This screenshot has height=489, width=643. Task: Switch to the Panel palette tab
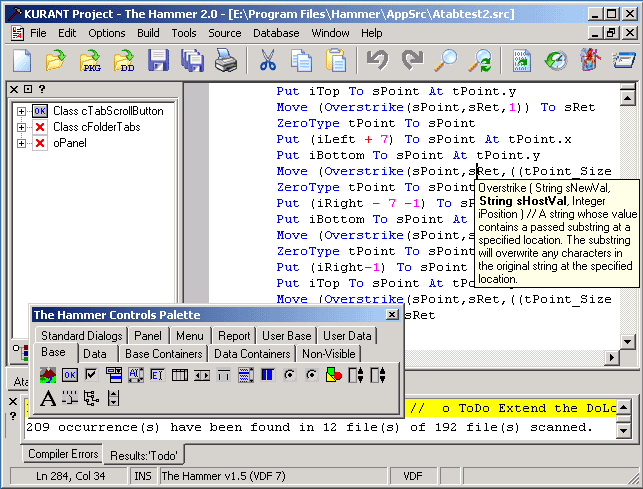(x=148, y=336)
